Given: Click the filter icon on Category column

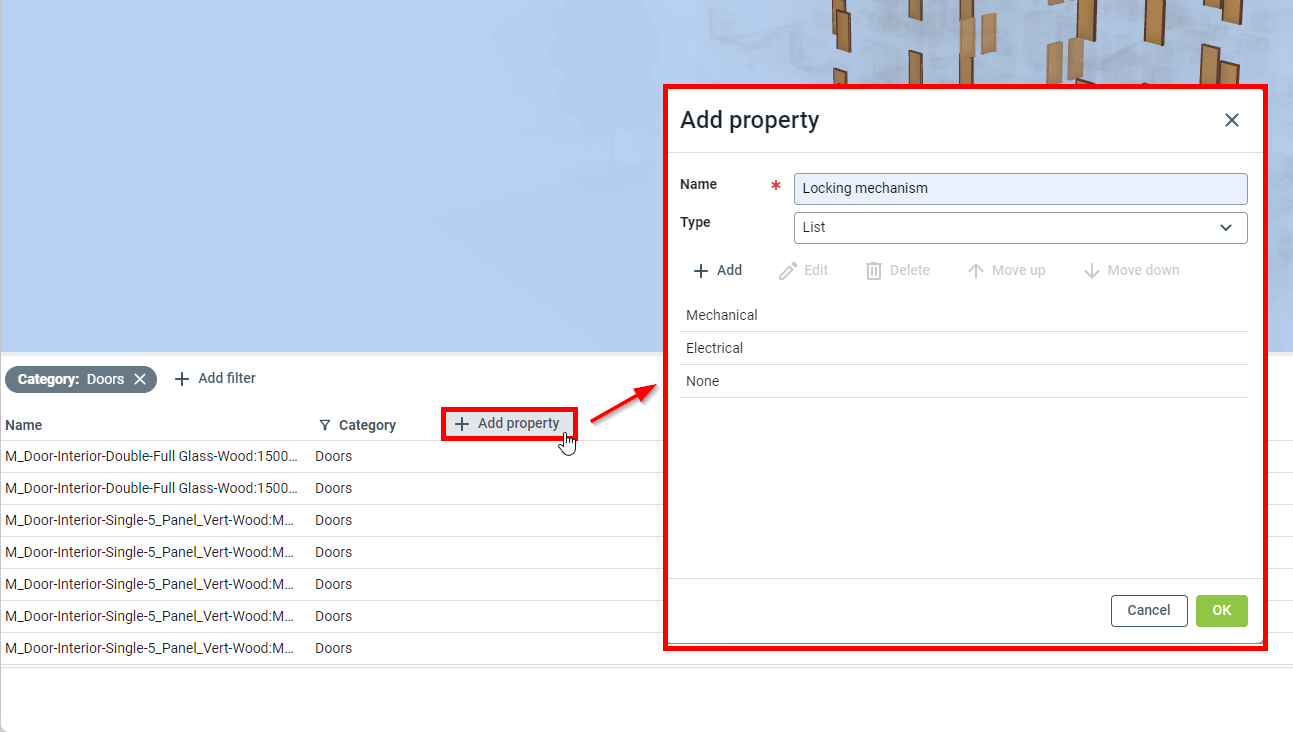Looking at the screenshot, I should 324,425.
